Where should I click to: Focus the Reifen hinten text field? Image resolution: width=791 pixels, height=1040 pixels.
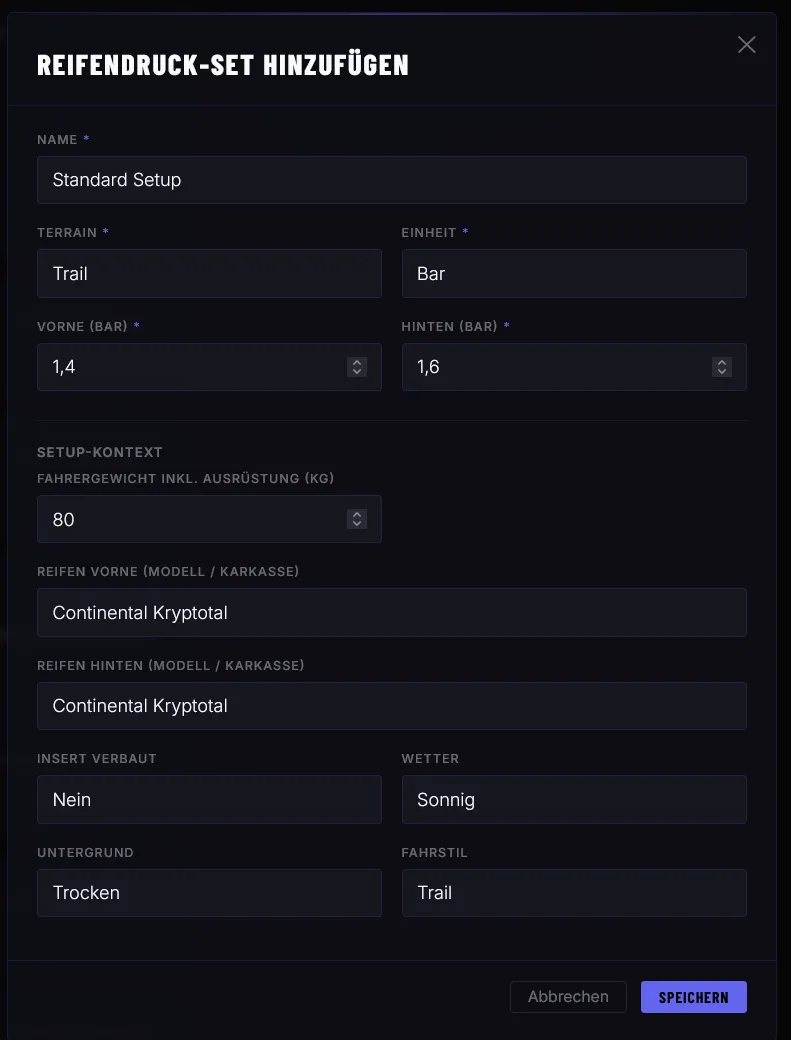coord(391,706)
